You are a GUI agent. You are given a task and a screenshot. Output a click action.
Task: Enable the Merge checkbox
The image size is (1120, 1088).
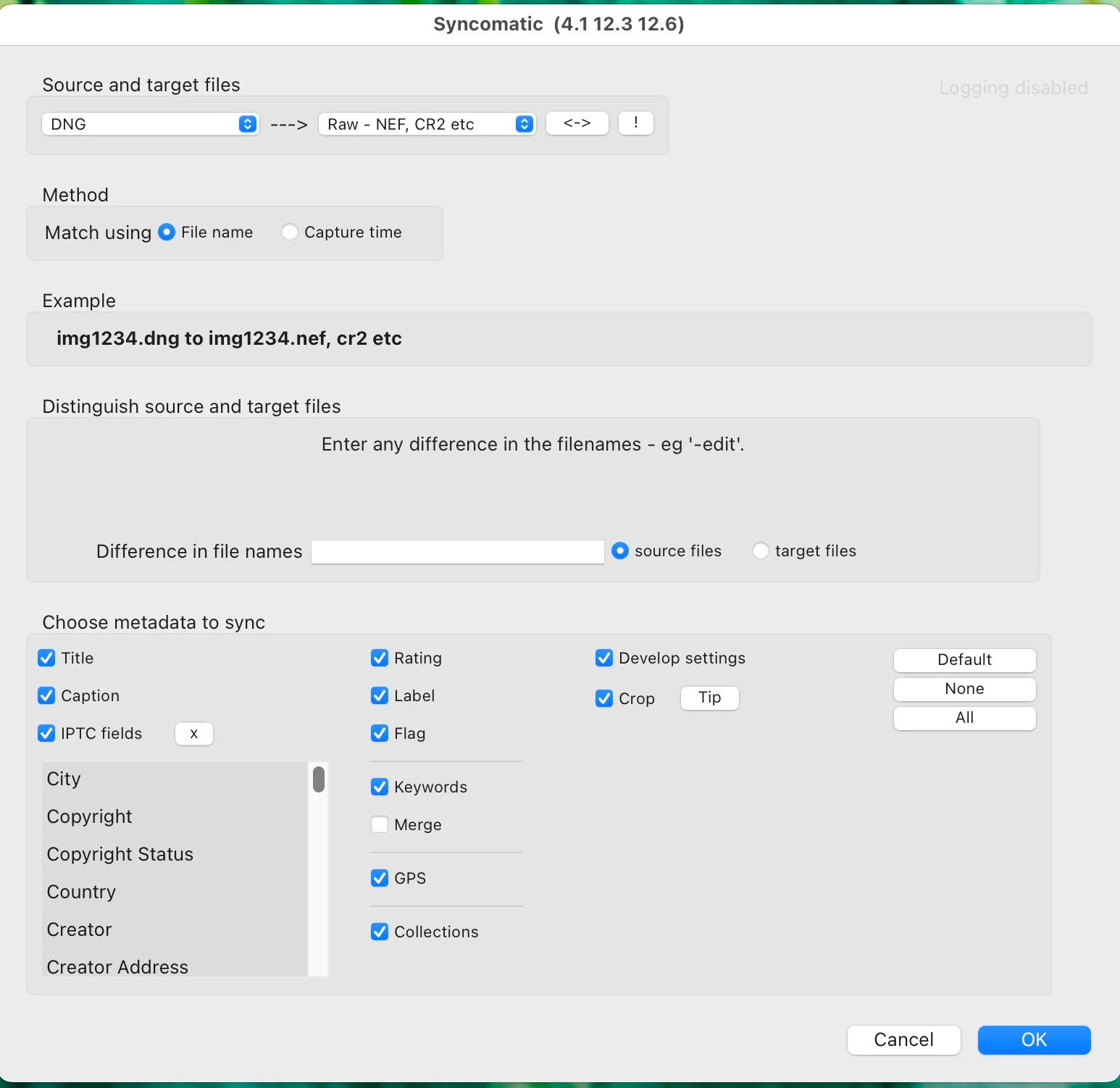tap(380, 824)
